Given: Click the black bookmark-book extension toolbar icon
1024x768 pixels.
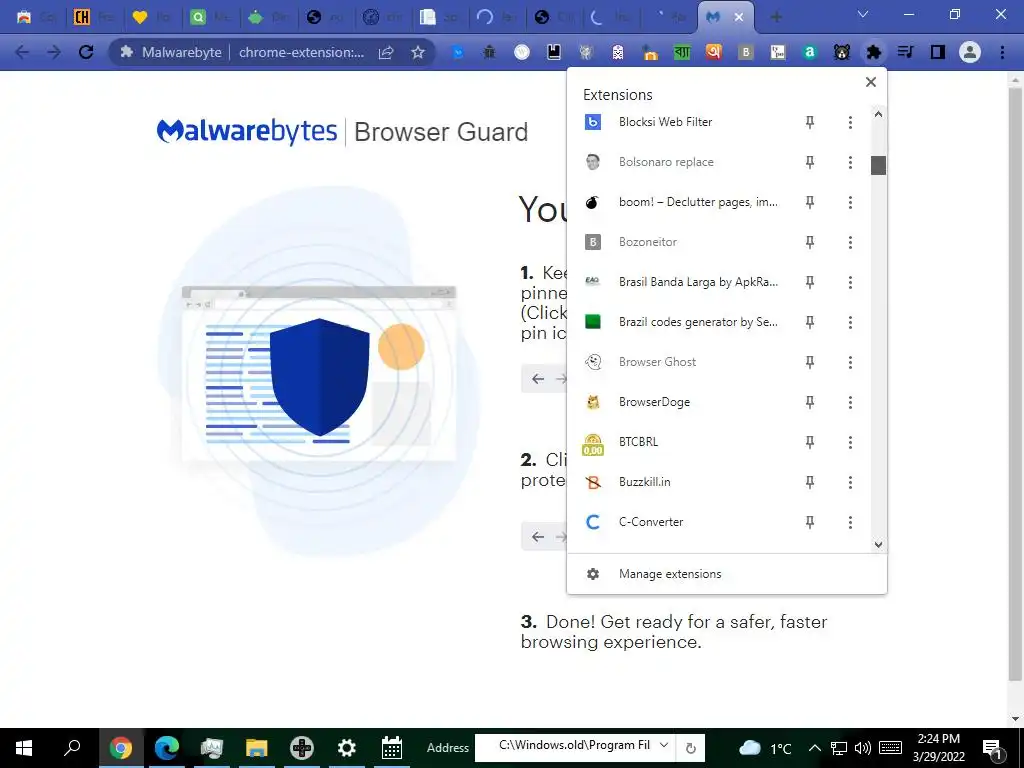Looking at the screenshot, I should click(x=553, y=52).
